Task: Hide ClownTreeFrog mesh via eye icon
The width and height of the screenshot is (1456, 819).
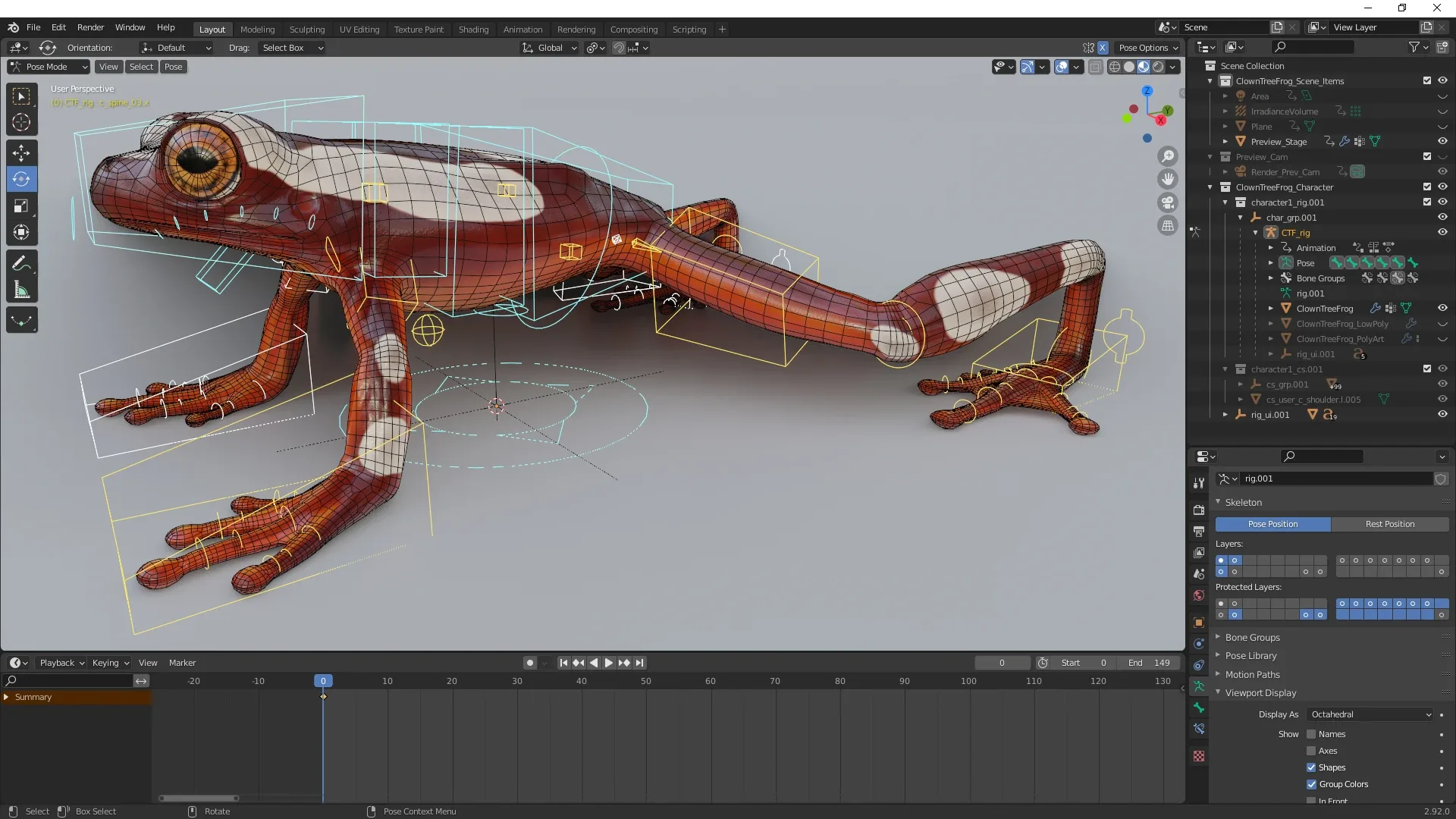Action: [1442, 308]
